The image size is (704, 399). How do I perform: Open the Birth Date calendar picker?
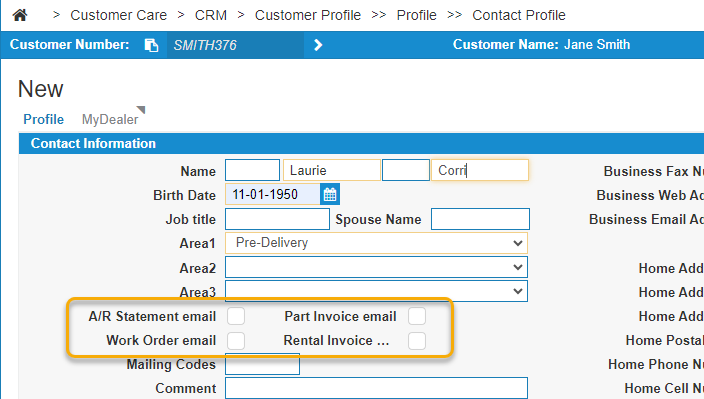click(x=330, y=194)
